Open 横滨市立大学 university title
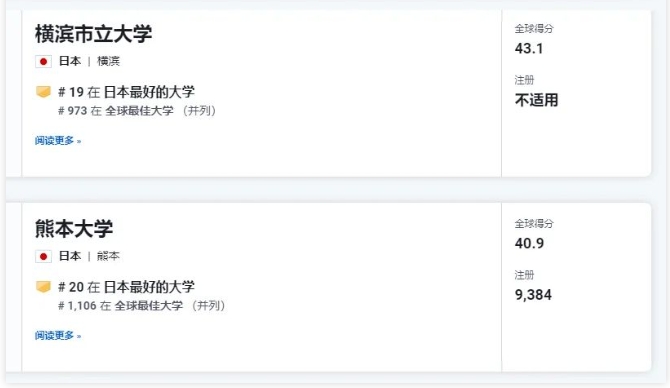The height and width of the screenshot is (388, 670). [x=93, y=34]
